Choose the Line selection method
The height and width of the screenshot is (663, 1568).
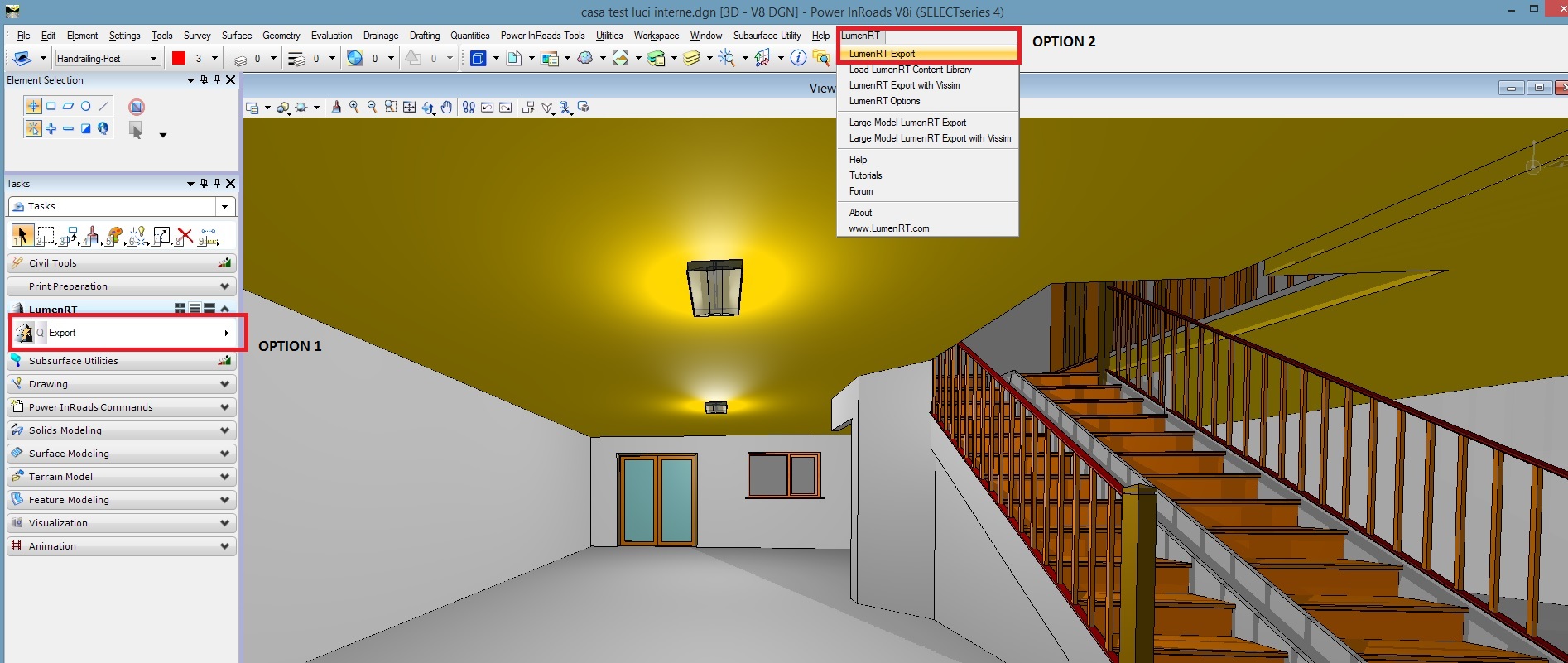click(x=103, y=106)
